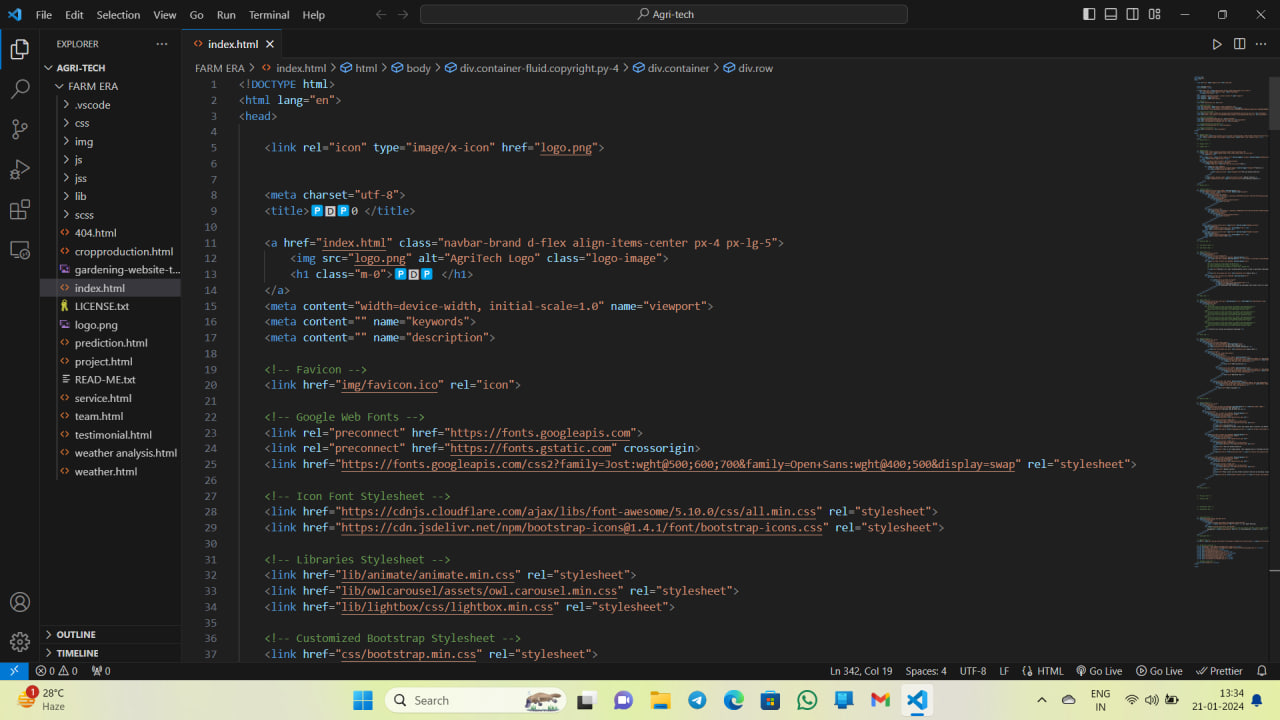The height and width of the screenshot is (720, 1280).
Task: Open prediction.html file
Action: pyautogui.click(x=110, y=343)
